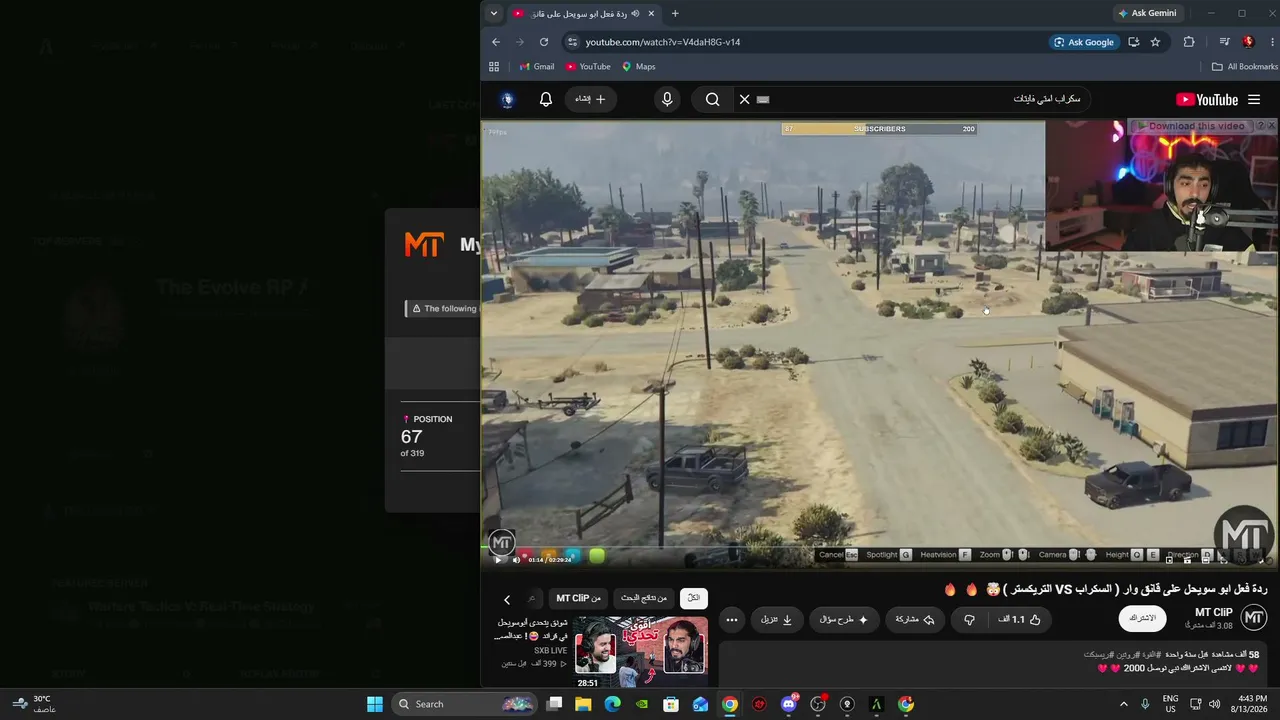This screenshot has width=1280, height=720.
Task: Open the All Bookmarks folder
Action: (x=1245, y=67)
